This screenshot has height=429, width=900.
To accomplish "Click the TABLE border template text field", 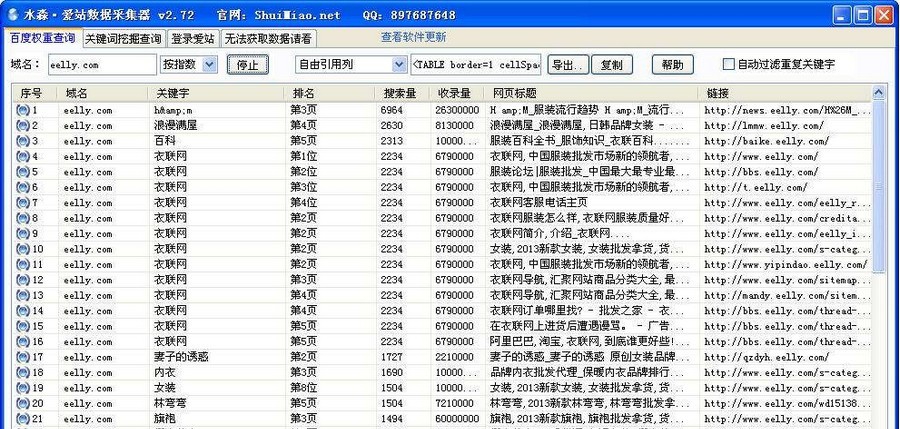I will click(x=476, y=64).
